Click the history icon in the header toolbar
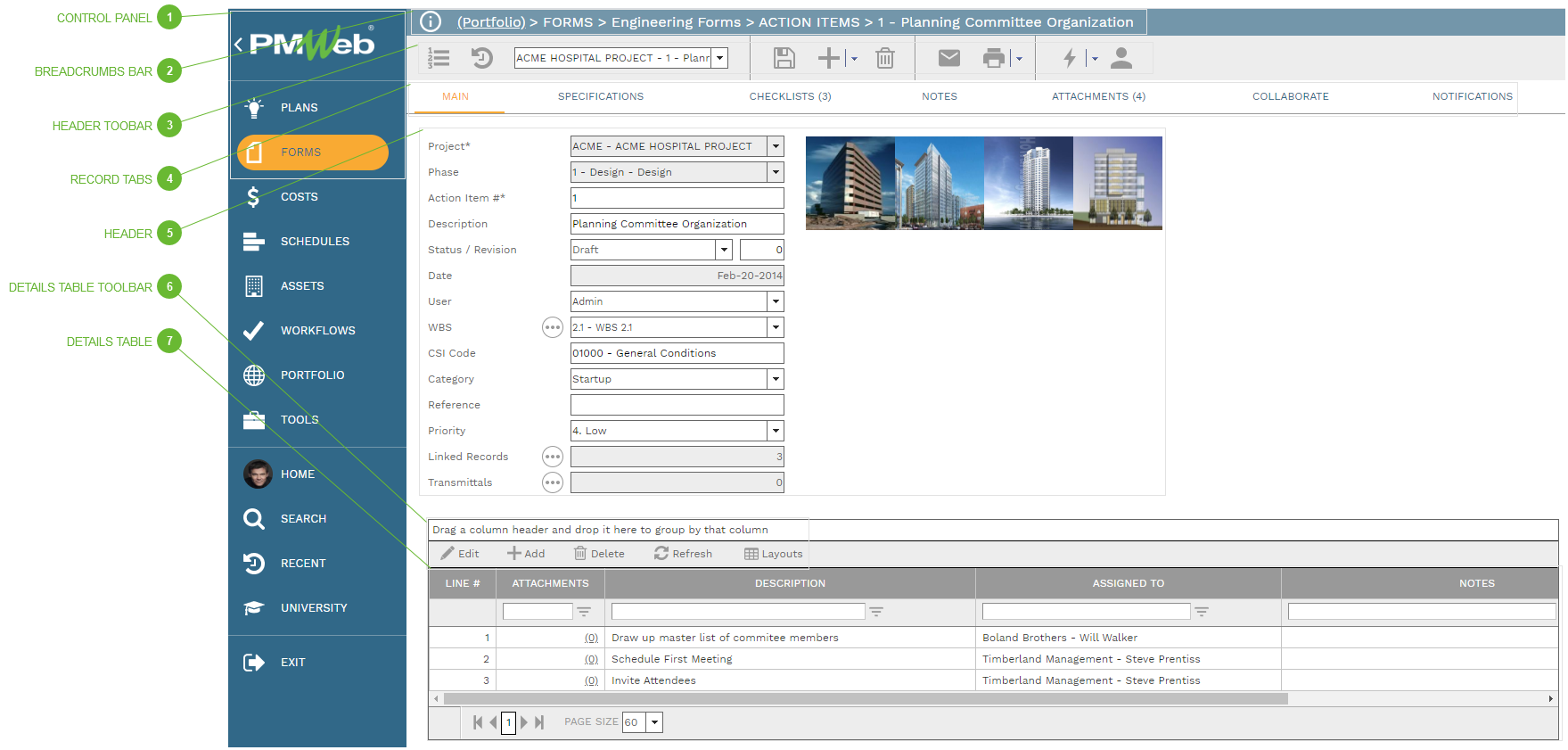The width and height of the screenshot is (1568, 750). tap(482, 58)
